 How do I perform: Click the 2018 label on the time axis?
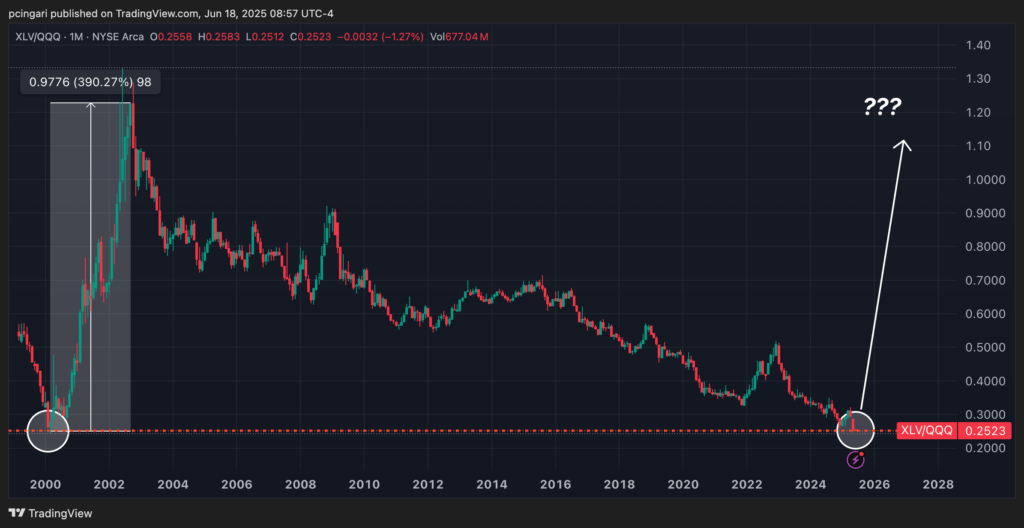(x=619, y=486)
